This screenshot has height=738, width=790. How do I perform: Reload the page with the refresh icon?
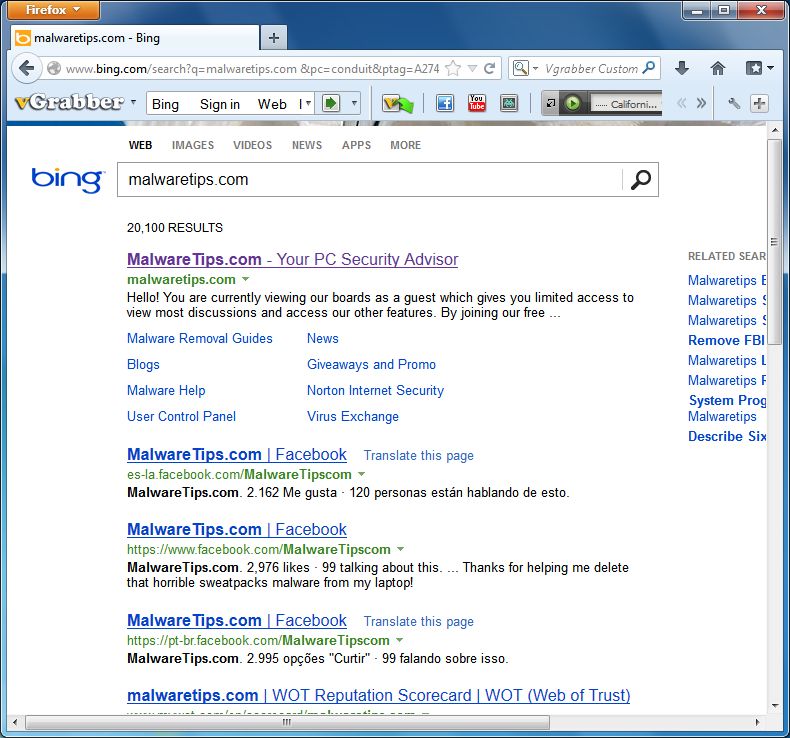point(489,68)
